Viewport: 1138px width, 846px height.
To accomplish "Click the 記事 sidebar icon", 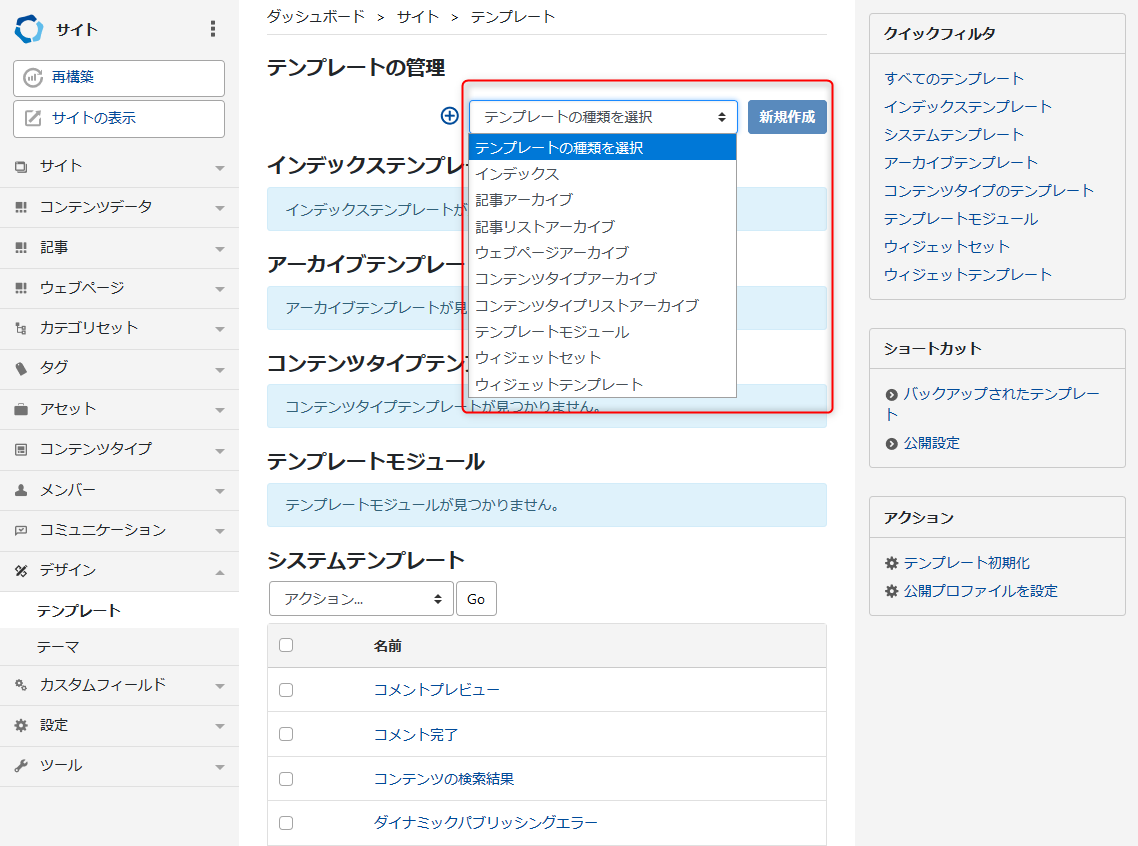I will point(21,248).
